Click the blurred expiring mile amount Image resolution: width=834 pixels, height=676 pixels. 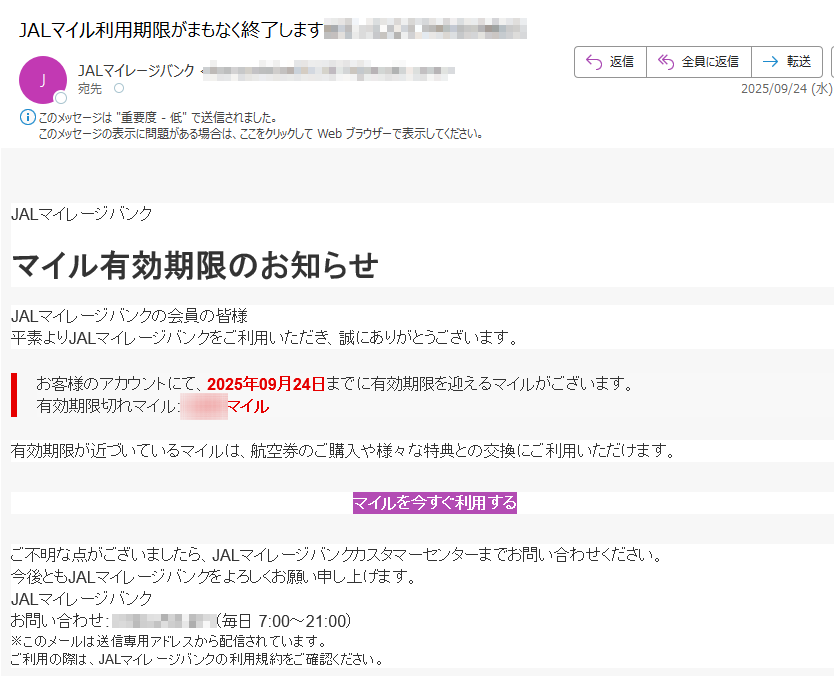[202, 407]
